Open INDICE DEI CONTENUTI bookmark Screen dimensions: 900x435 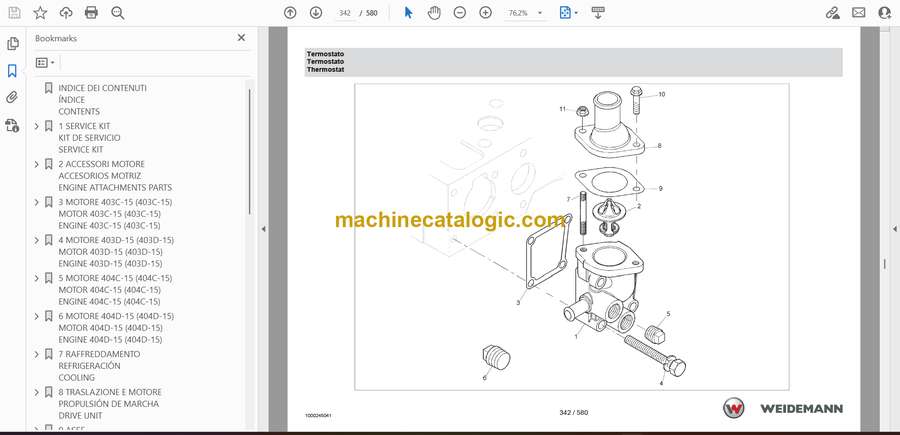(x=102, y=88)
